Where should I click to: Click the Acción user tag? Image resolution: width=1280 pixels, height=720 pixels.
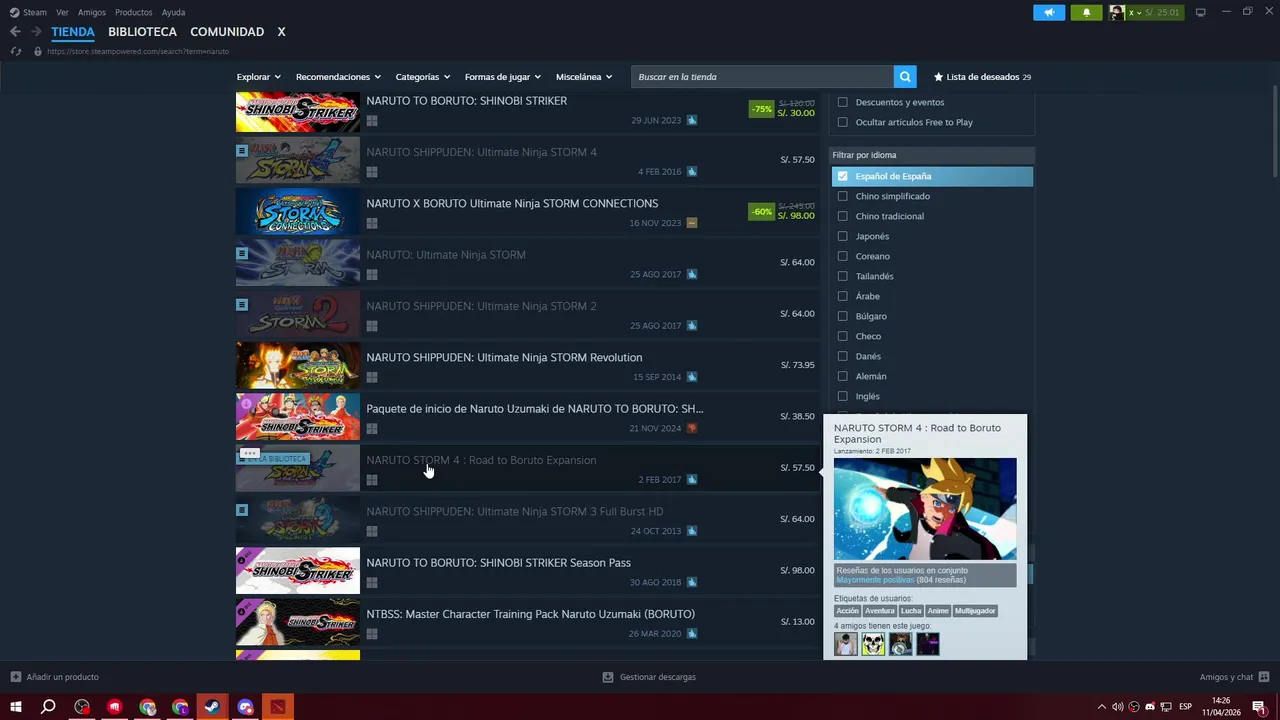tap(847, 611)
